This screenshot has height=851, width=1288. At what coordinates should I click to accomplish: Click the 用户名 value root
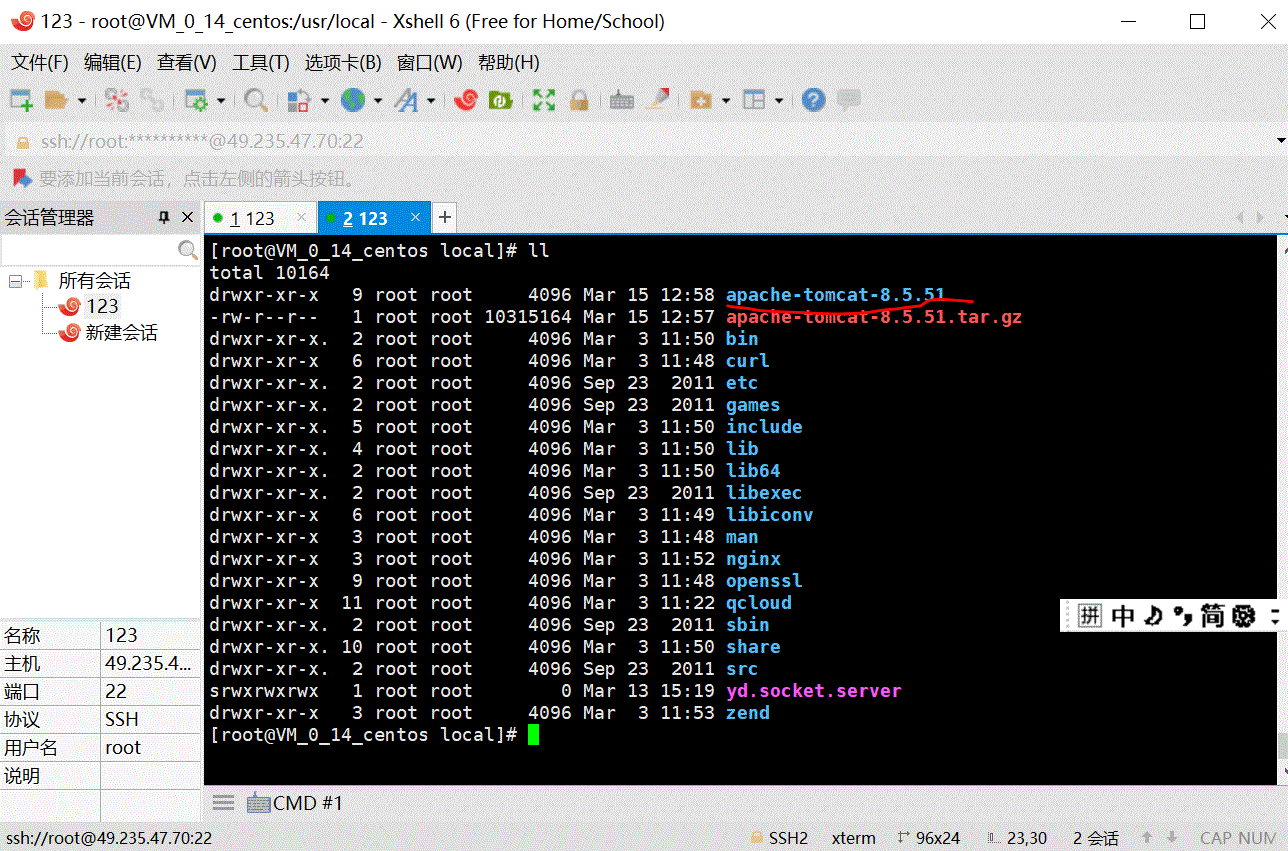pyautogui.click(x=150, y=747)
